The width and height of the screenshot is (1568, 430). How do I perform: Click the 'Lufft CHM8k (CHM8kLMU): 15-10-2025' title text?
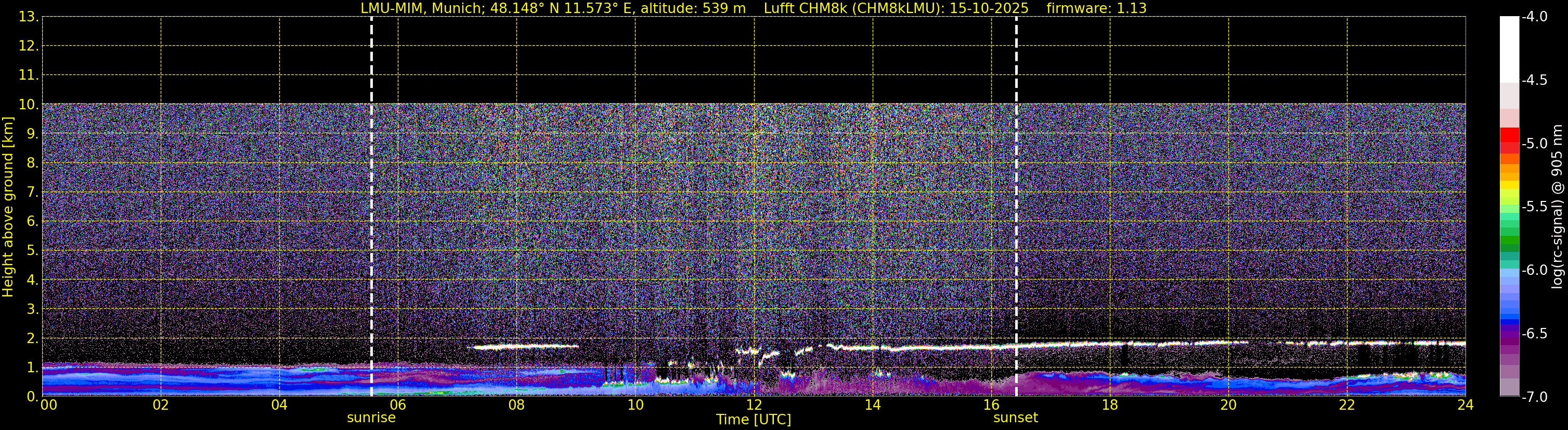(x=896, y=8)
